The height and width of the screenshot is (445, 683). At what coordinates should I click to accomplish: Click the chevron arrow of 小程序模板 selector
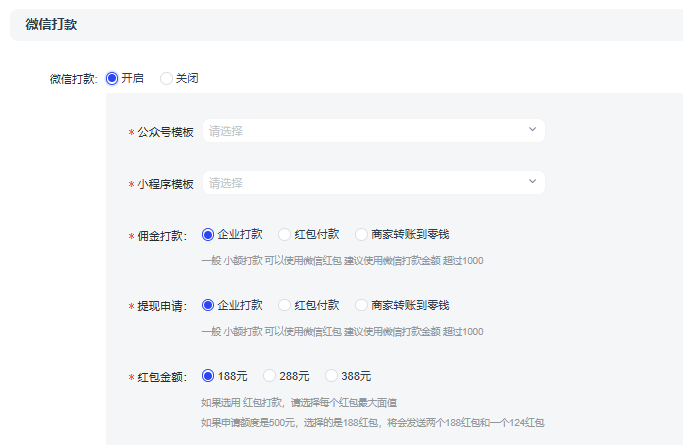[532, 182]
